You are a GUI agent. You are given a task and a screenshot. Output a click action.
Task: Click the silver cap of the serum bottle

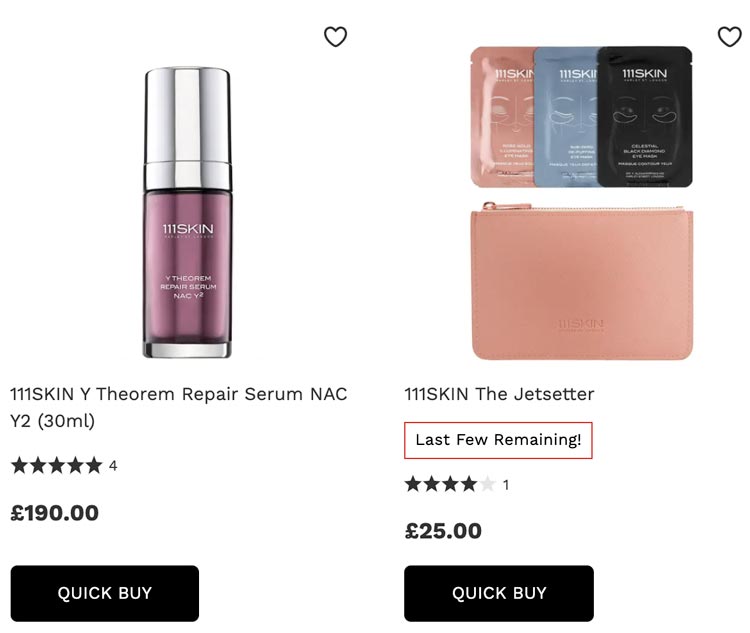[x=188, y=128]
